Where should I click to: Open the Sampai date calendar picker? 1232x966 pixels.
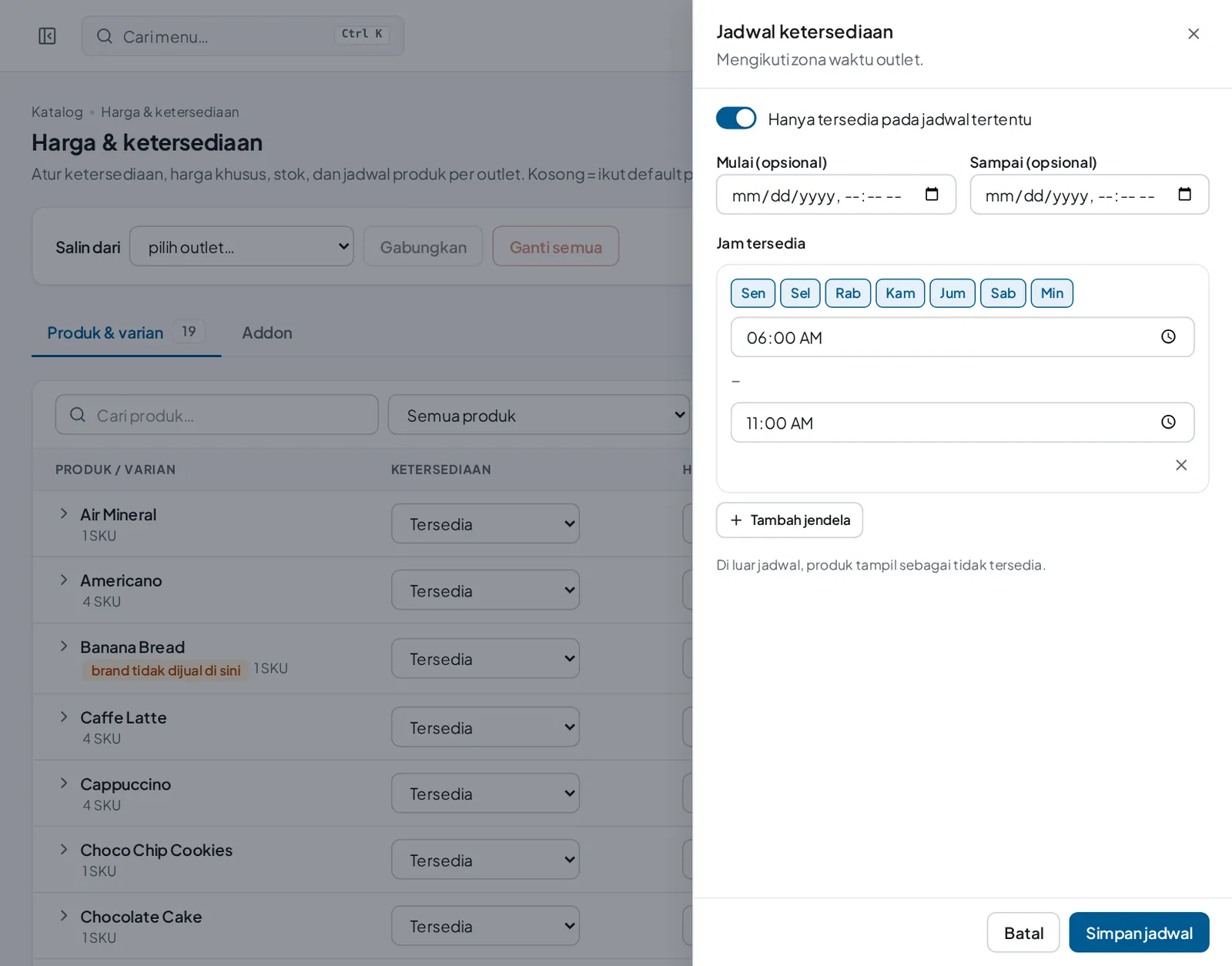pyautogui.click(x=1184, y=194)
